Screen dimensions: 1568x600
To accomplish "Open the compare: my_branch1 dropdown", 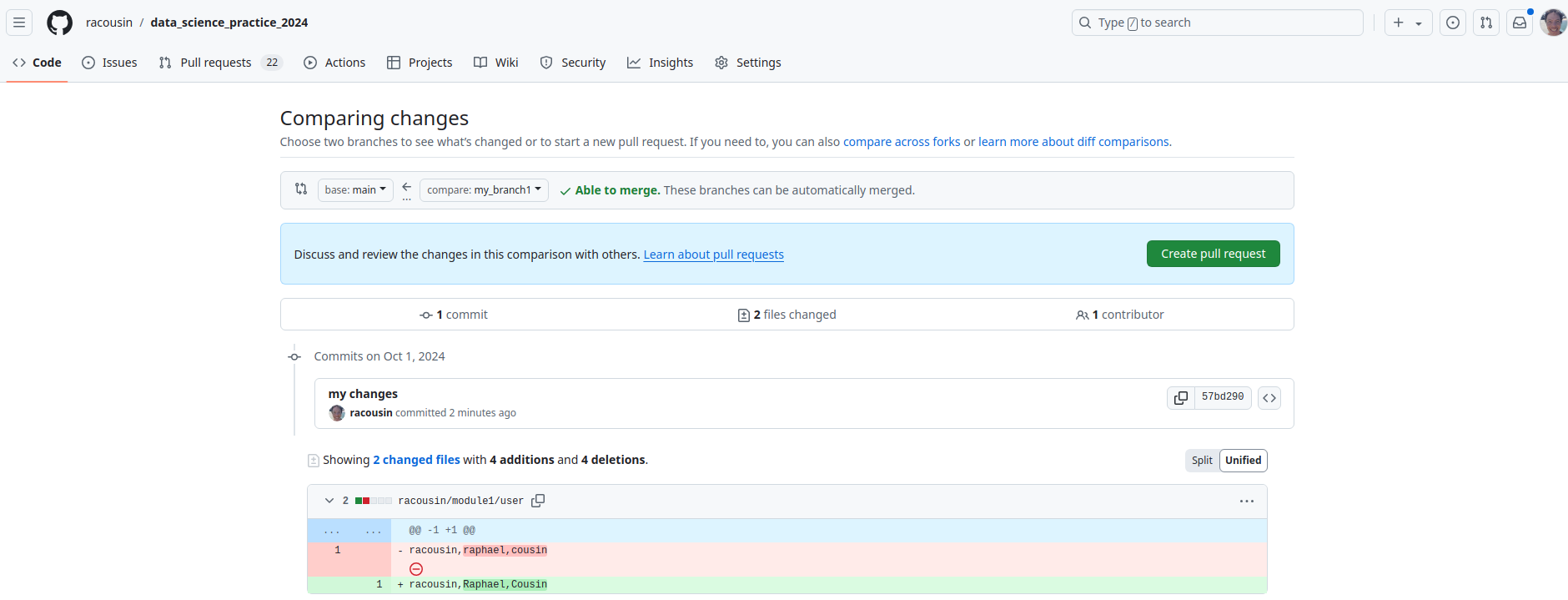I will [484, 190].
